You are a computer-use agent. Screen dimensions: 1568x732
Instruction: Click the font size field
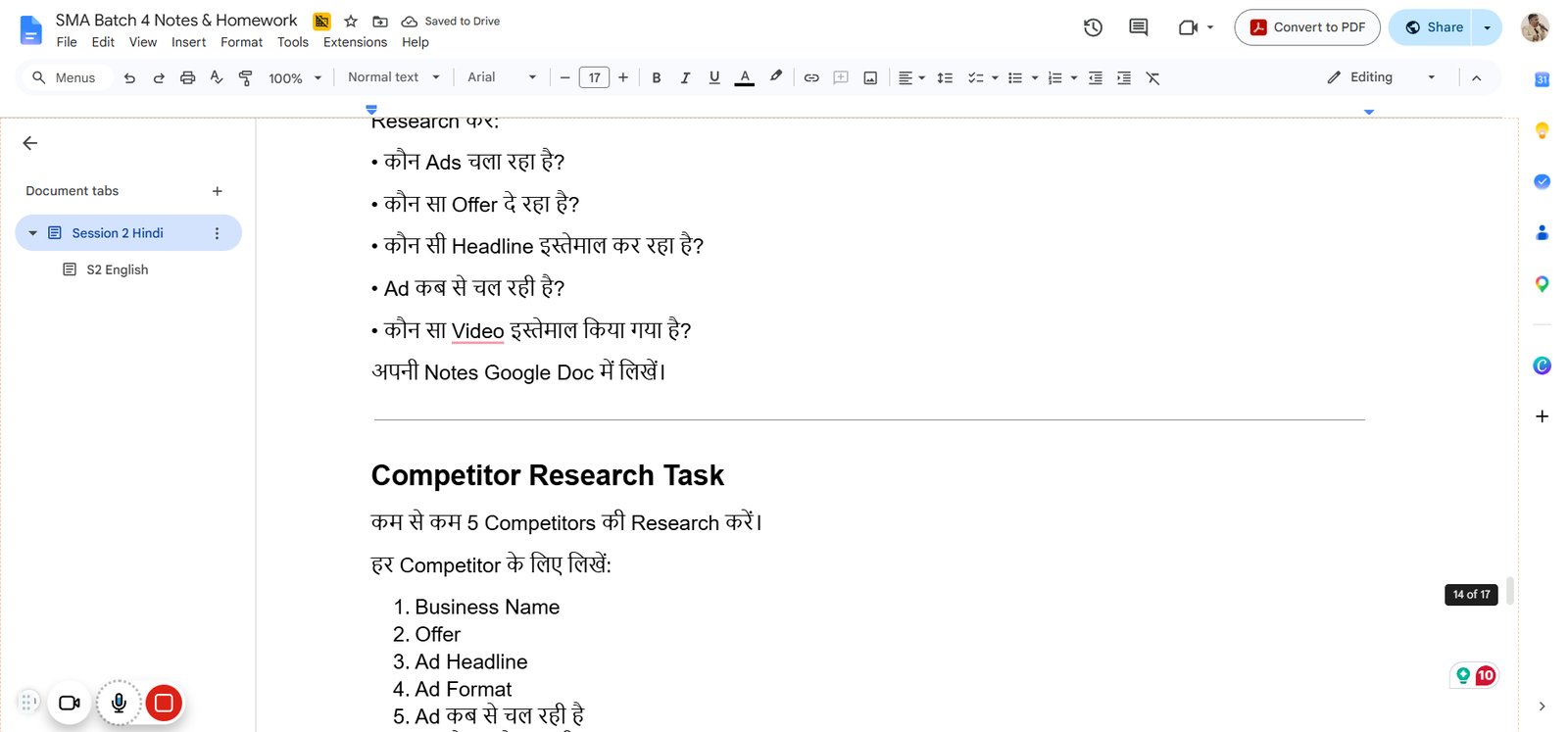[594, 78]
